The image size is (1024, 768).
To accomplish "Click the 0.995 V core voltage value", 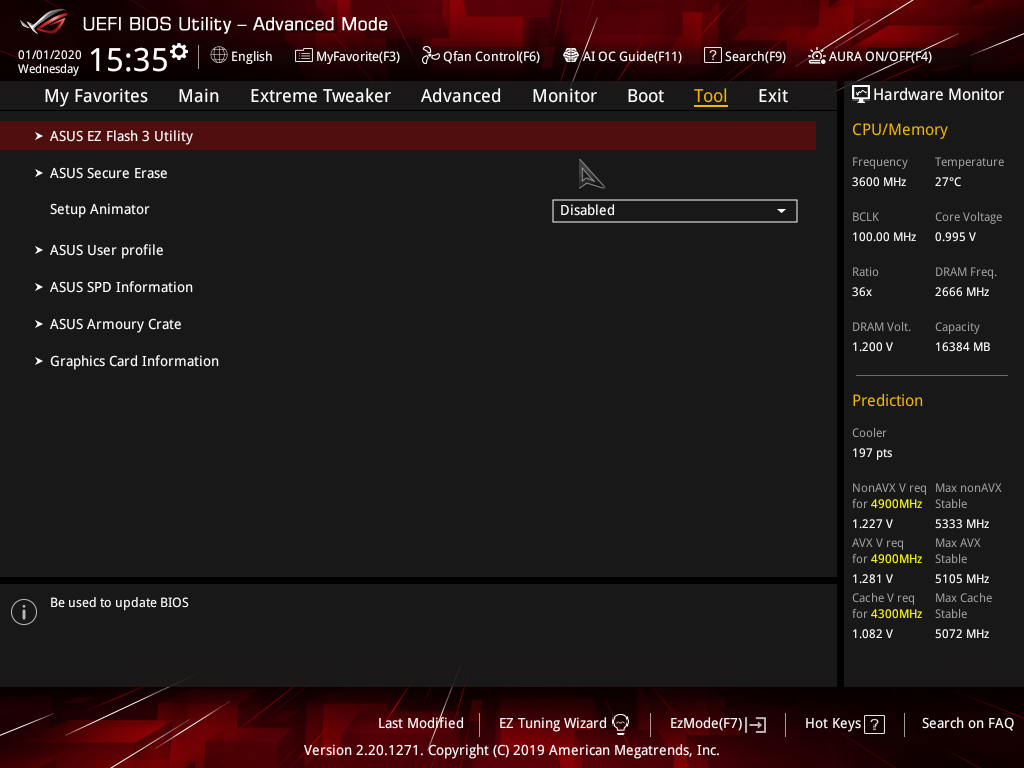I will [x=955, y=237].
